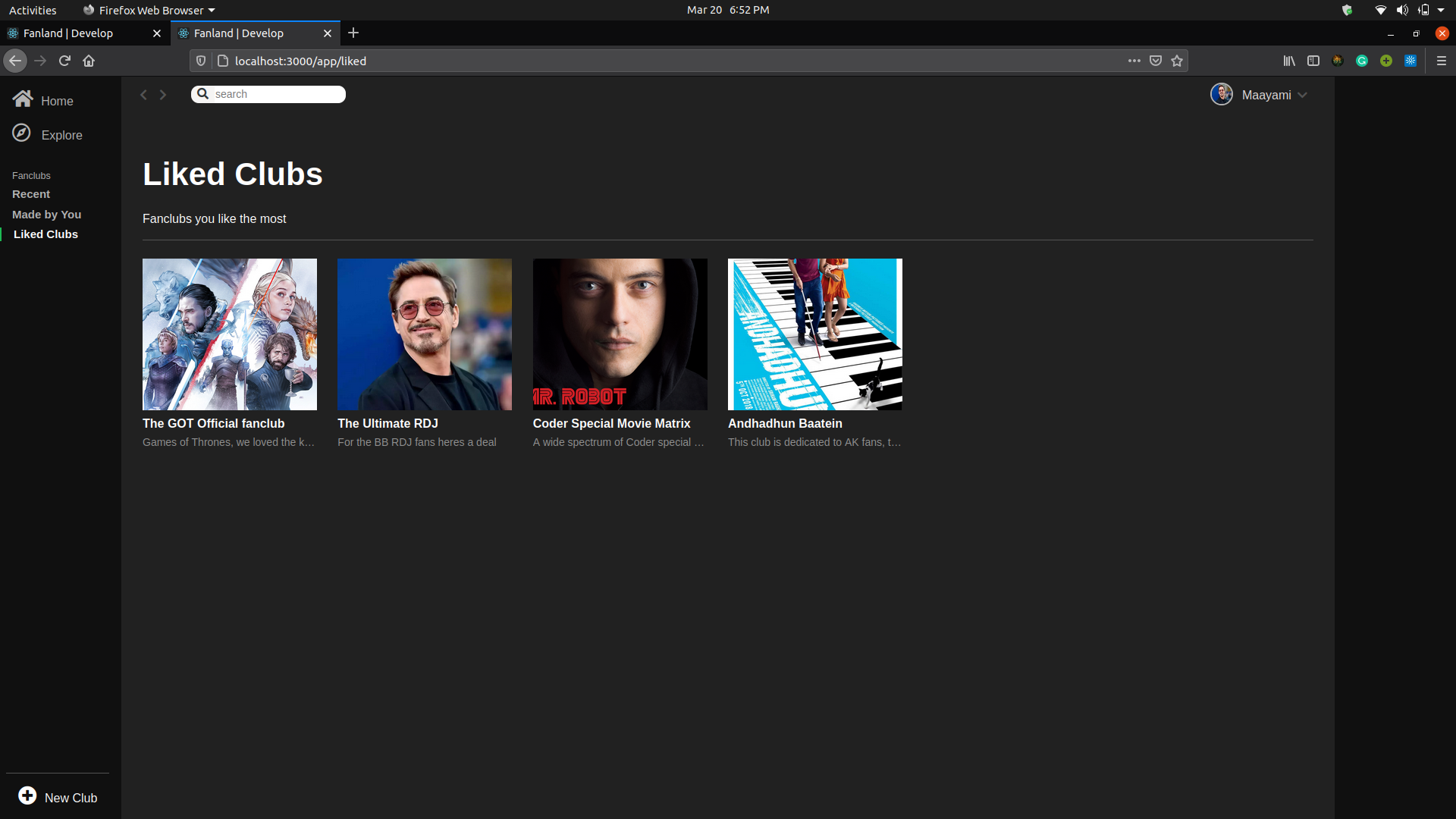Click the system volume indicator
1456x819 pixels.
(x=1402, y=10)
